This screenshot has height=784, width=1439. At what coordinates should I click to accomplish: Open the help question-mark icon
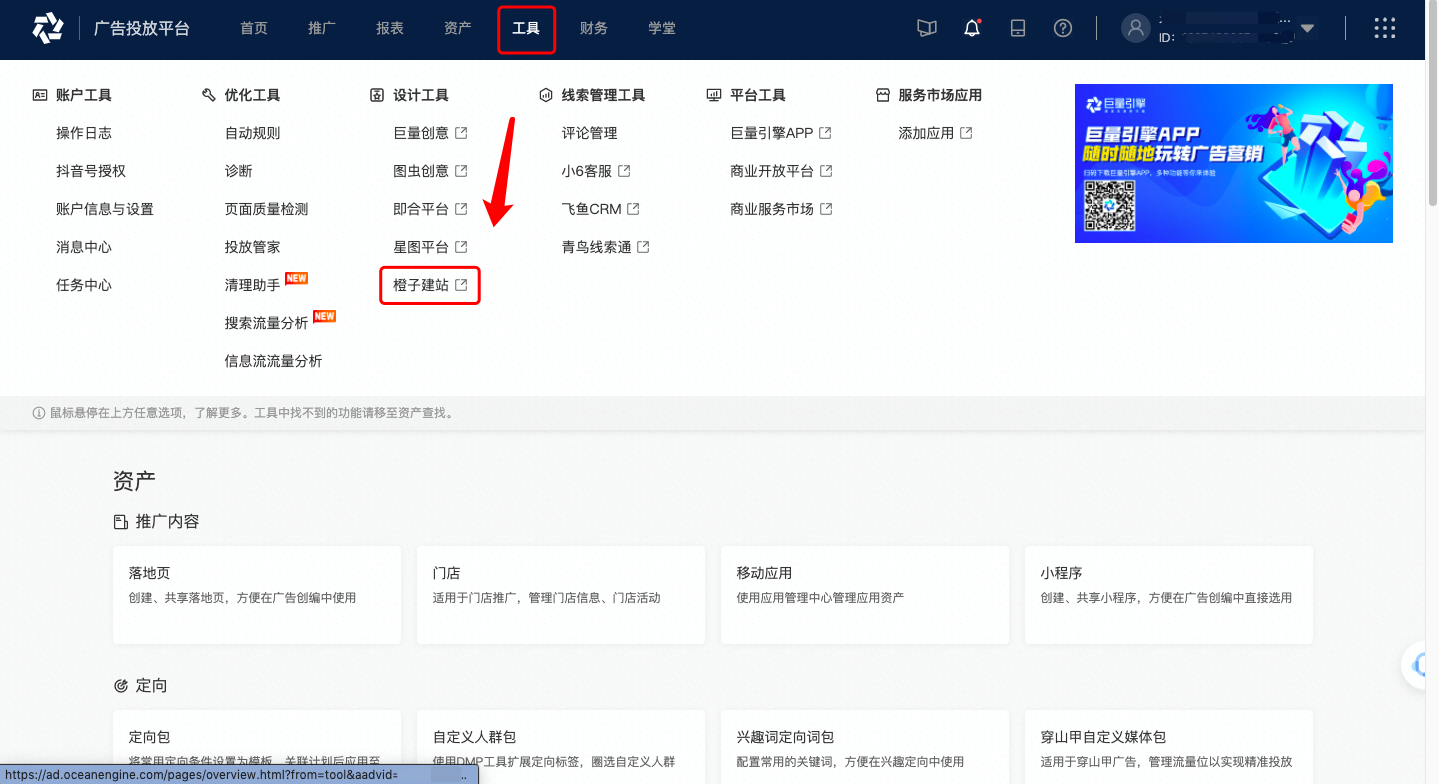(x=1062, y=28)
